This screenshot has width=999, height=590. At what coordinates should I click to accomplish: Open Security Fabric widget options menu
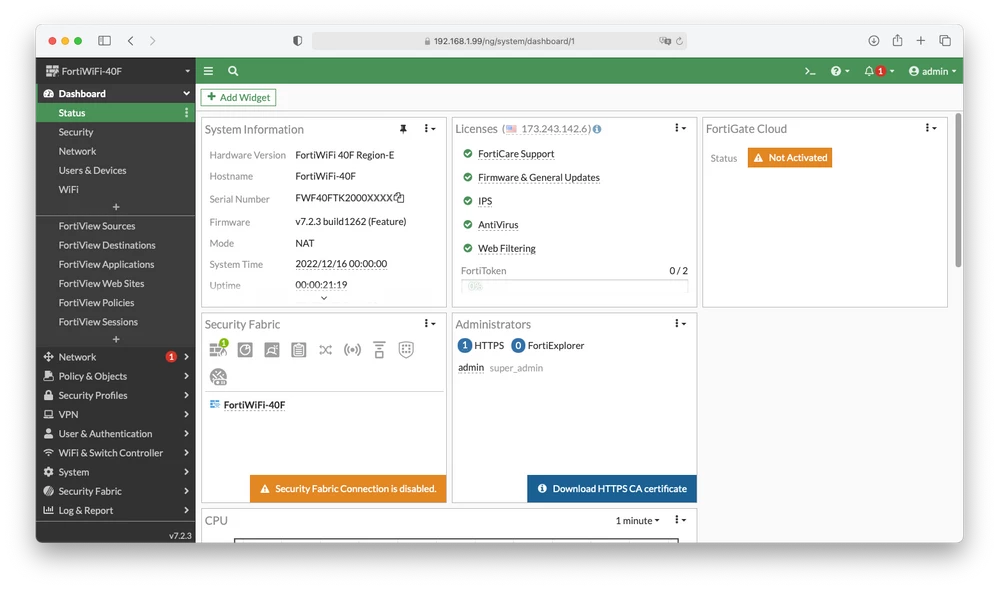[x=429, y=324]
